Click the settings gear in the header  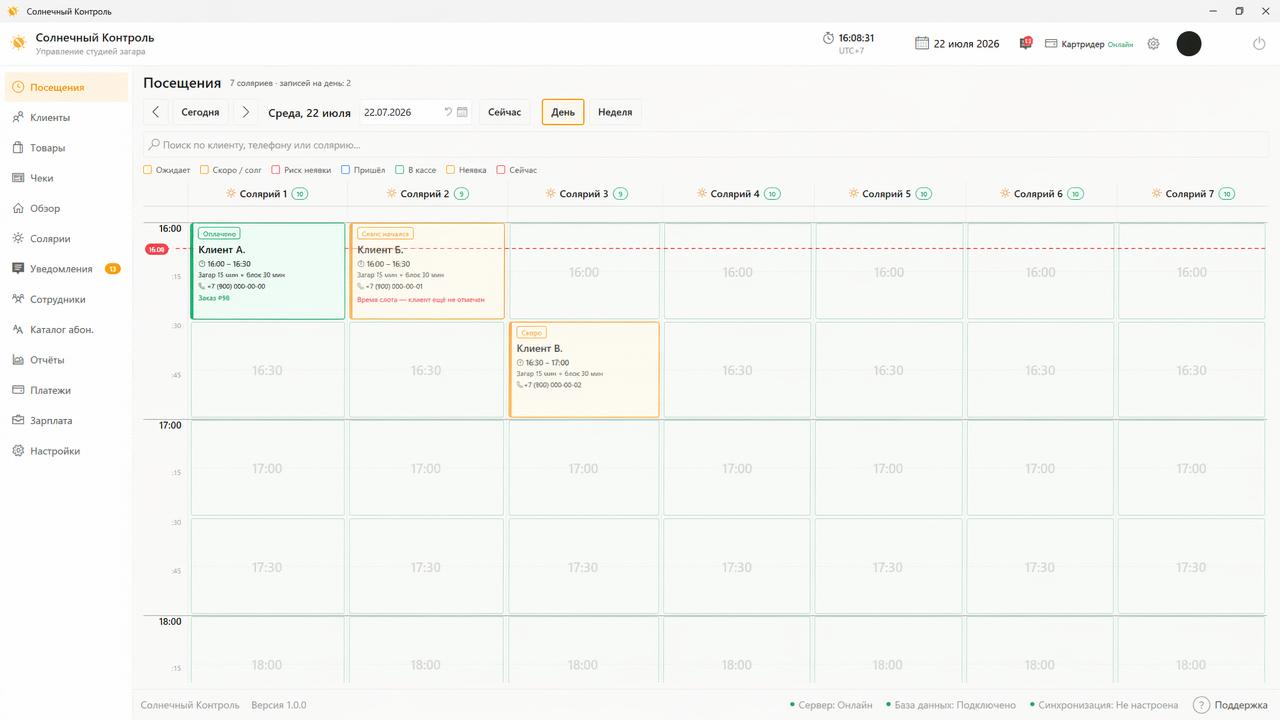coord(1153,44)
